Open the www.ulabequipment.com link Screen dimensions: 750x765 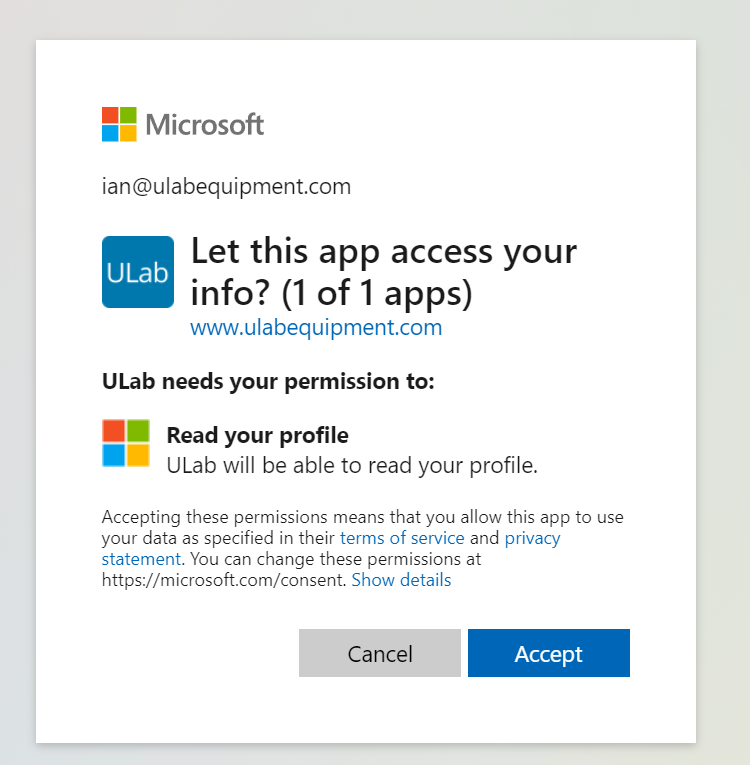(316, 327)
